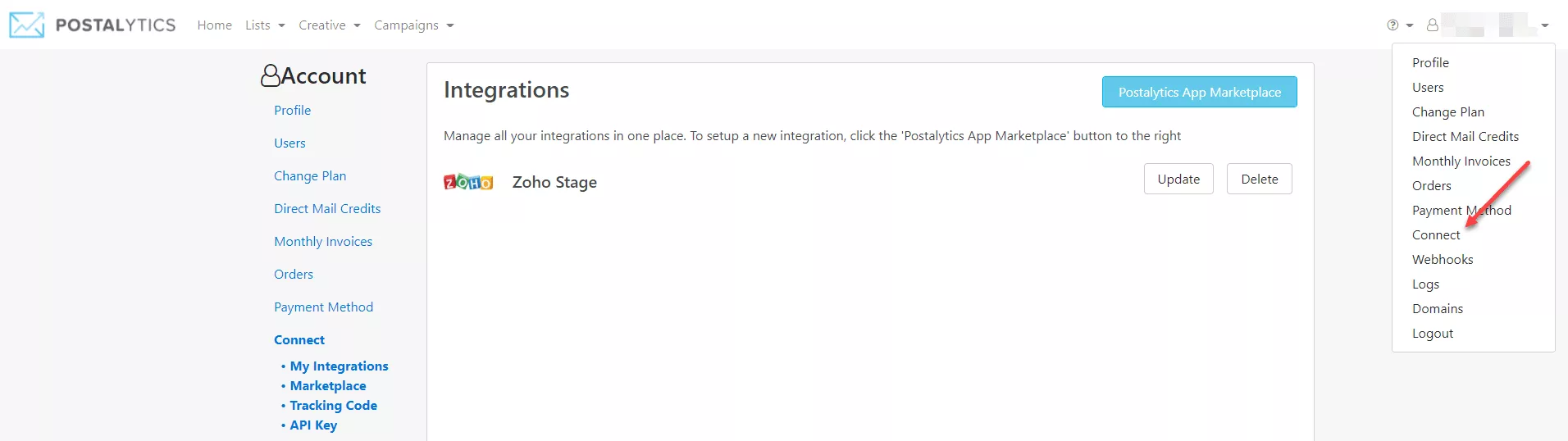Delete the Zoho Stage integration
Viewport: 1568px width, 441px height.
(x=1260, y=179)
